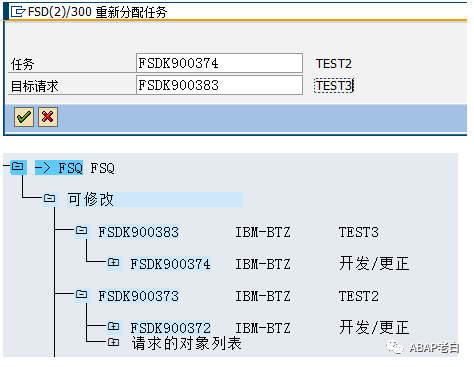Click the TEST2 description on the FSDK900373 row
474x367 pixels.
coord(359,296)
